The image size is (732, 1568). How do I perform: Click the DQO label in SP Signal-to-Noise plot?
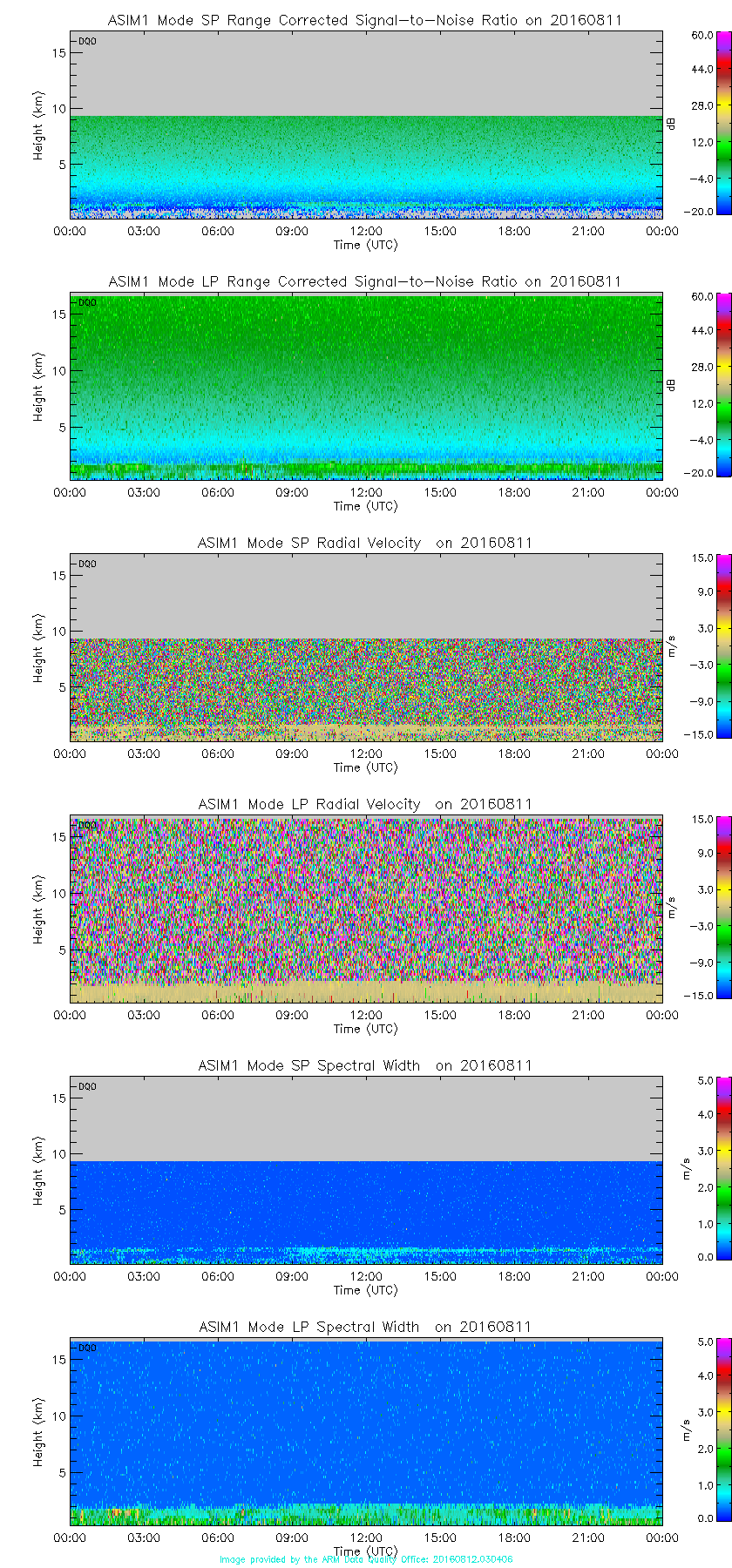click(x=87, y=41)
